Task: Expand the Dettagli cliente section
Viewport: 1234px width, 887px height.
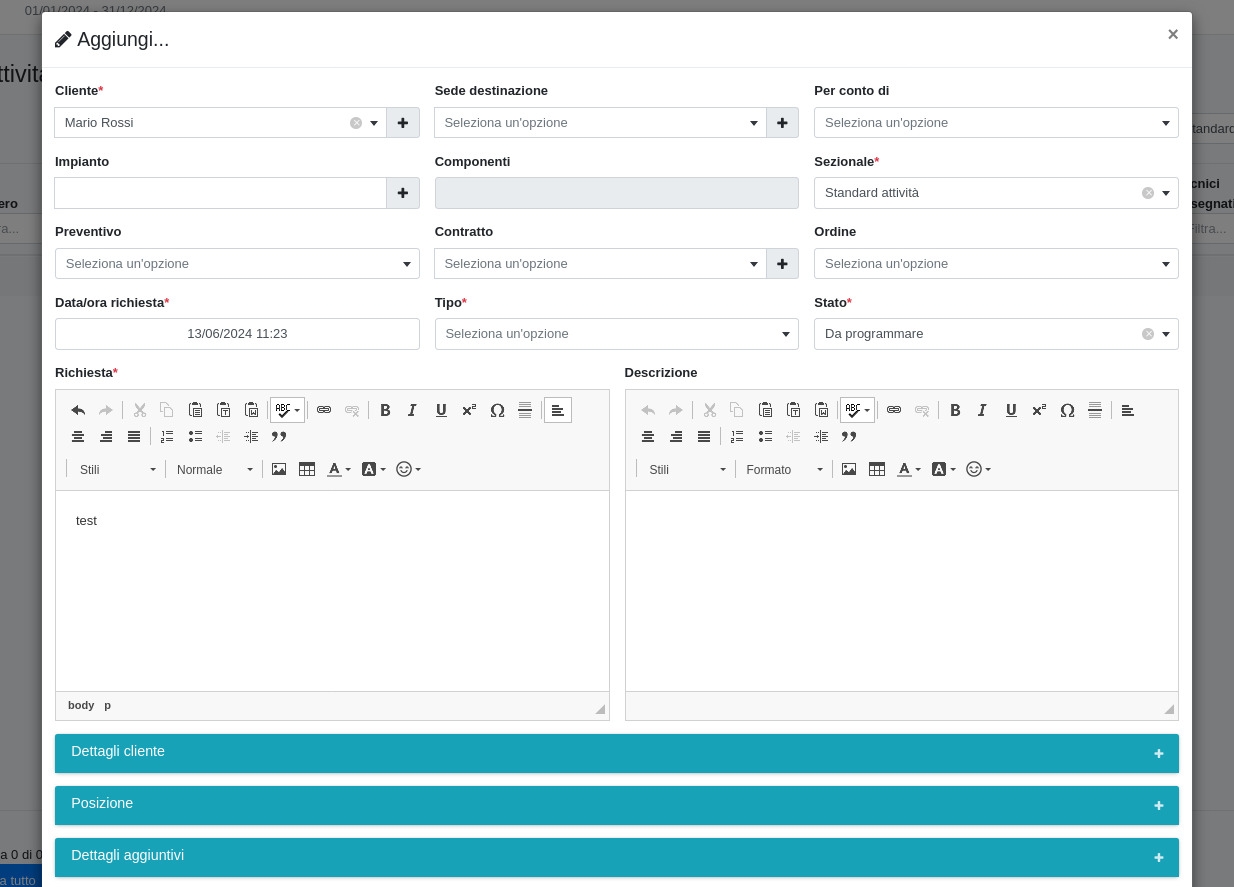Action: coord(616,753)
